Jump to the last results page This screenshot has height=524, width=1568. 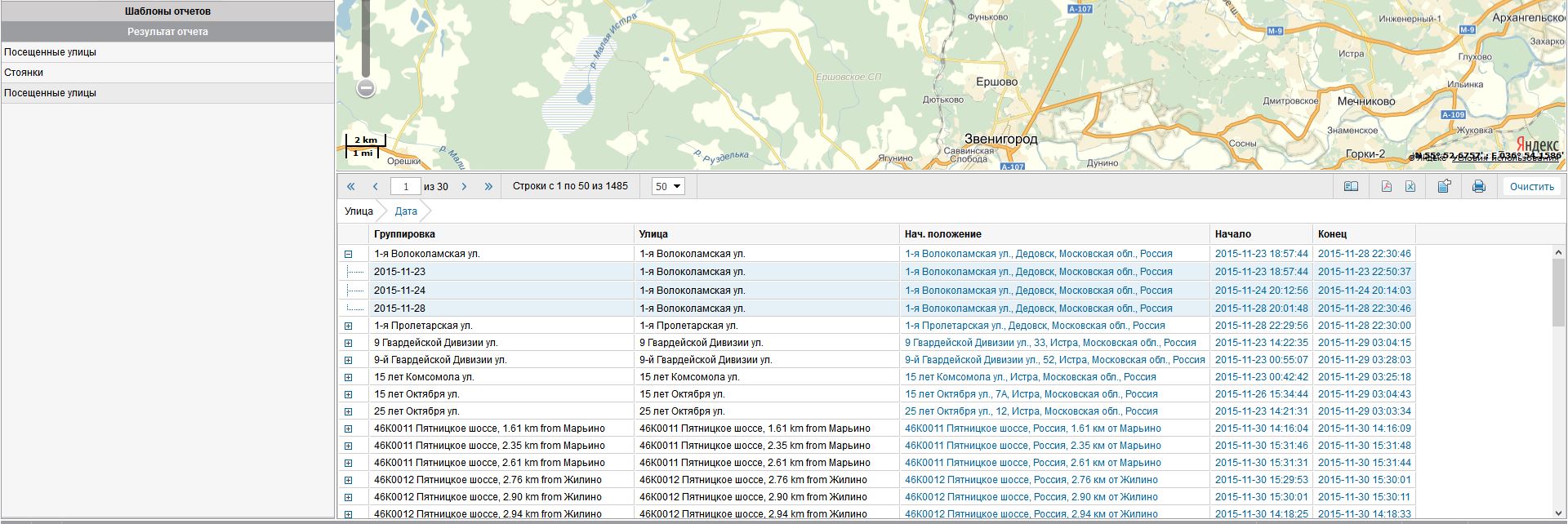(488, 187)
